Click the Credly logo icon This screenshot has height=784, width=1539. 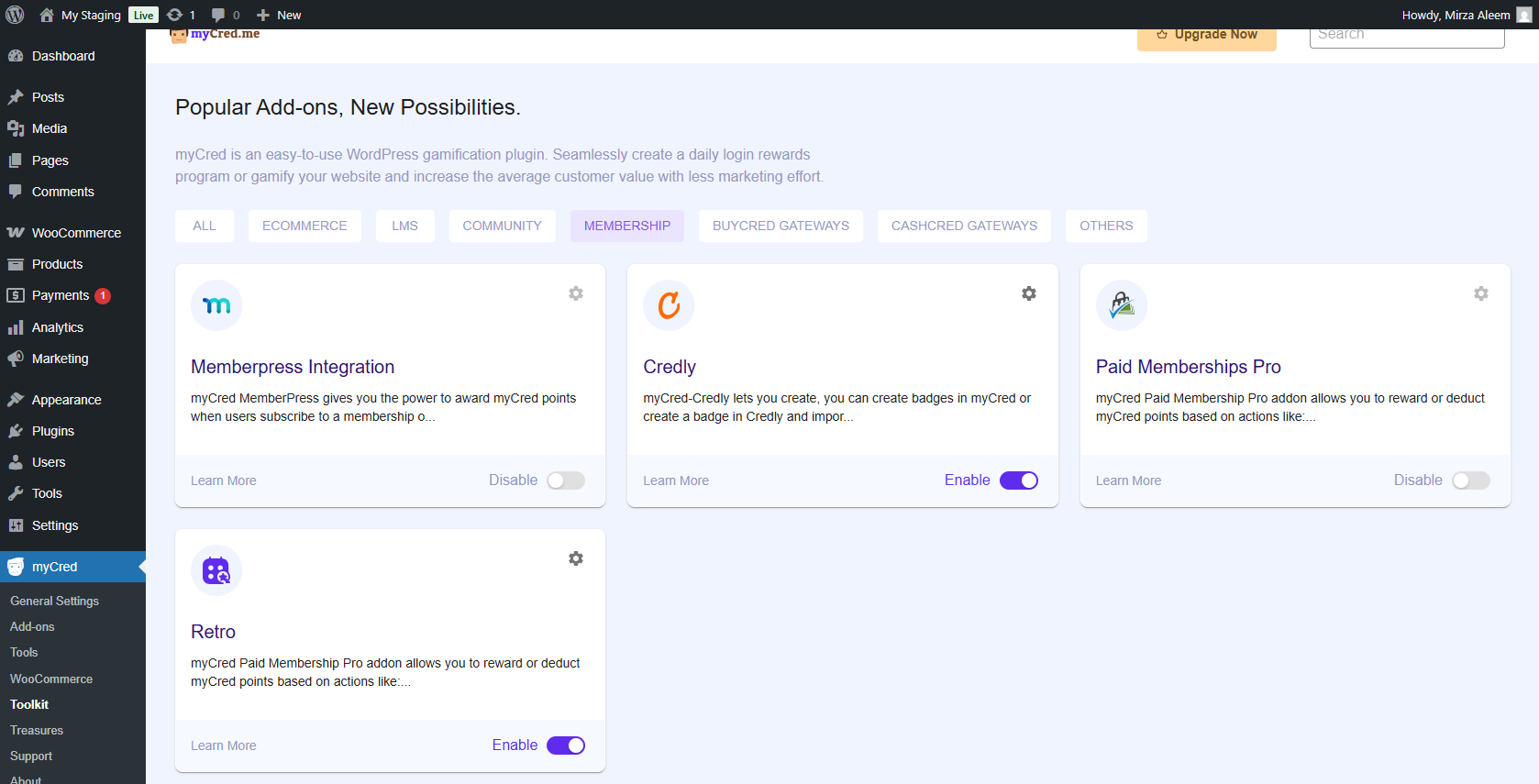click(669, 305)
